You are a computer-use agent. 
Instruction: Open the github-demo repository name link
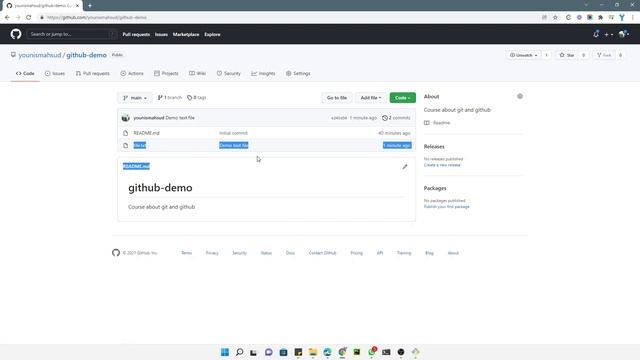pos(87,55)
